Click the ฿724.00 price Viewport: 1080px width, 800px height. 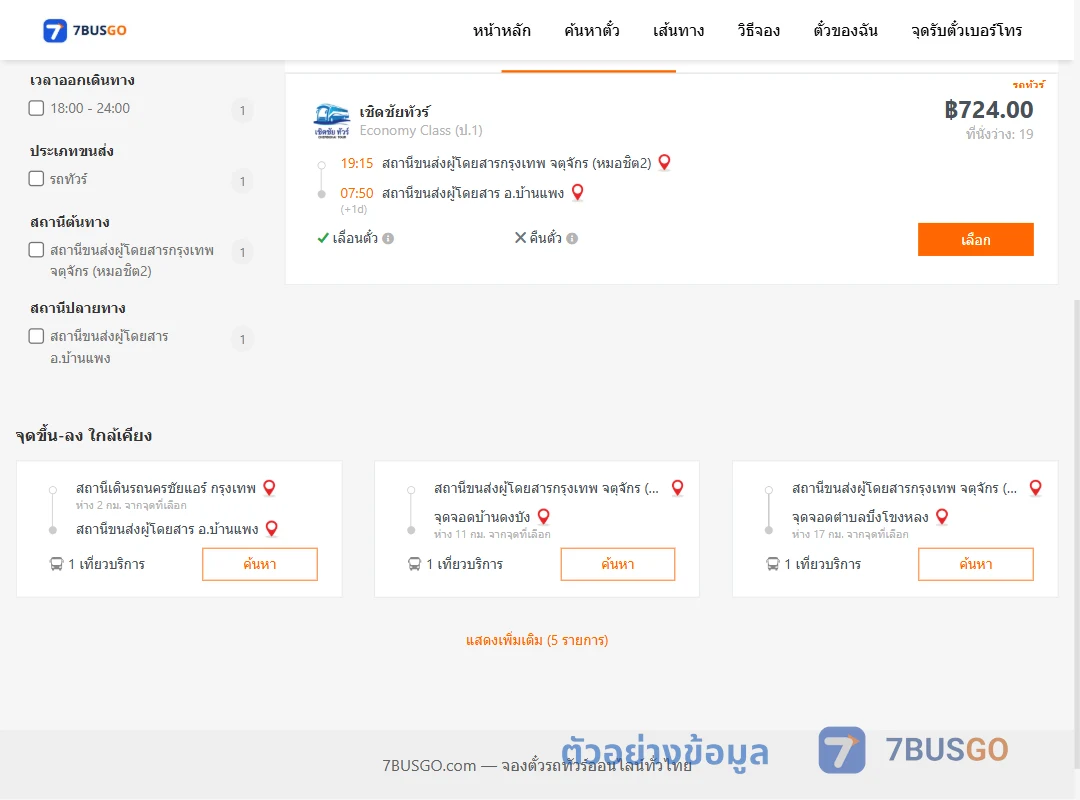coord(988,110)
